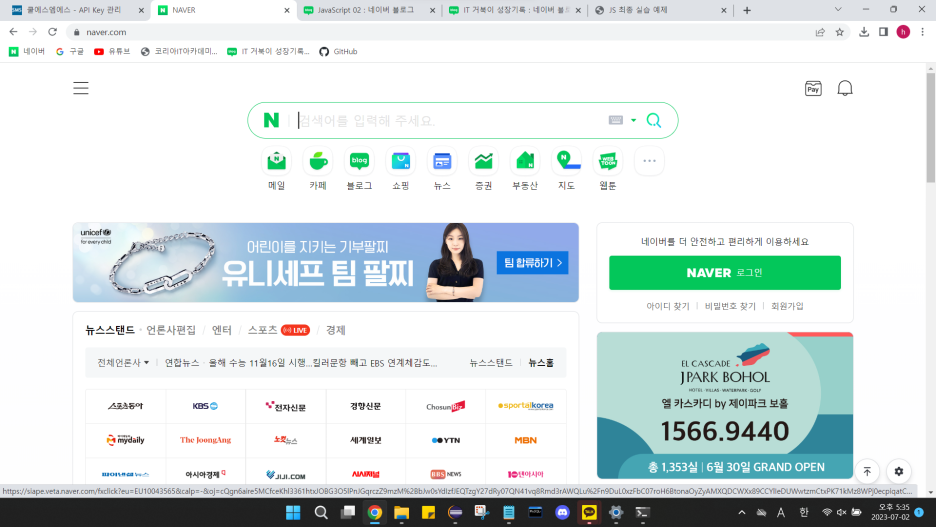Open the Naver Mail shortcut icon
Image resolution: width=936 pixels, height=527 pixels.
(x=276, y=161)
